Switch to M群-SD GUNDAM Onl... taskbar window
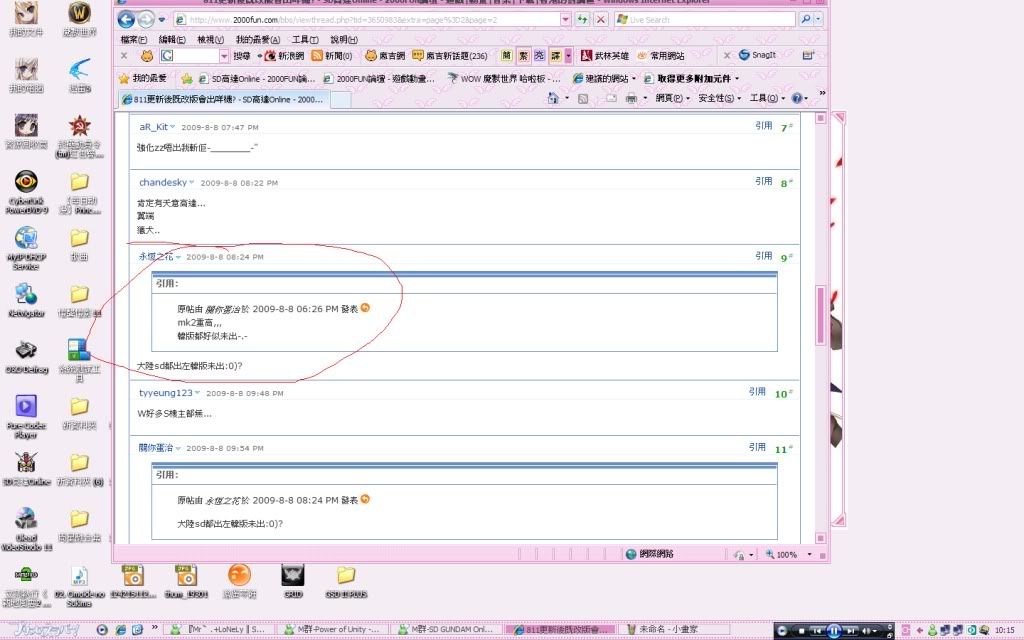The width and height of the screenshot is (1024, 640). (x=447, y=630)
